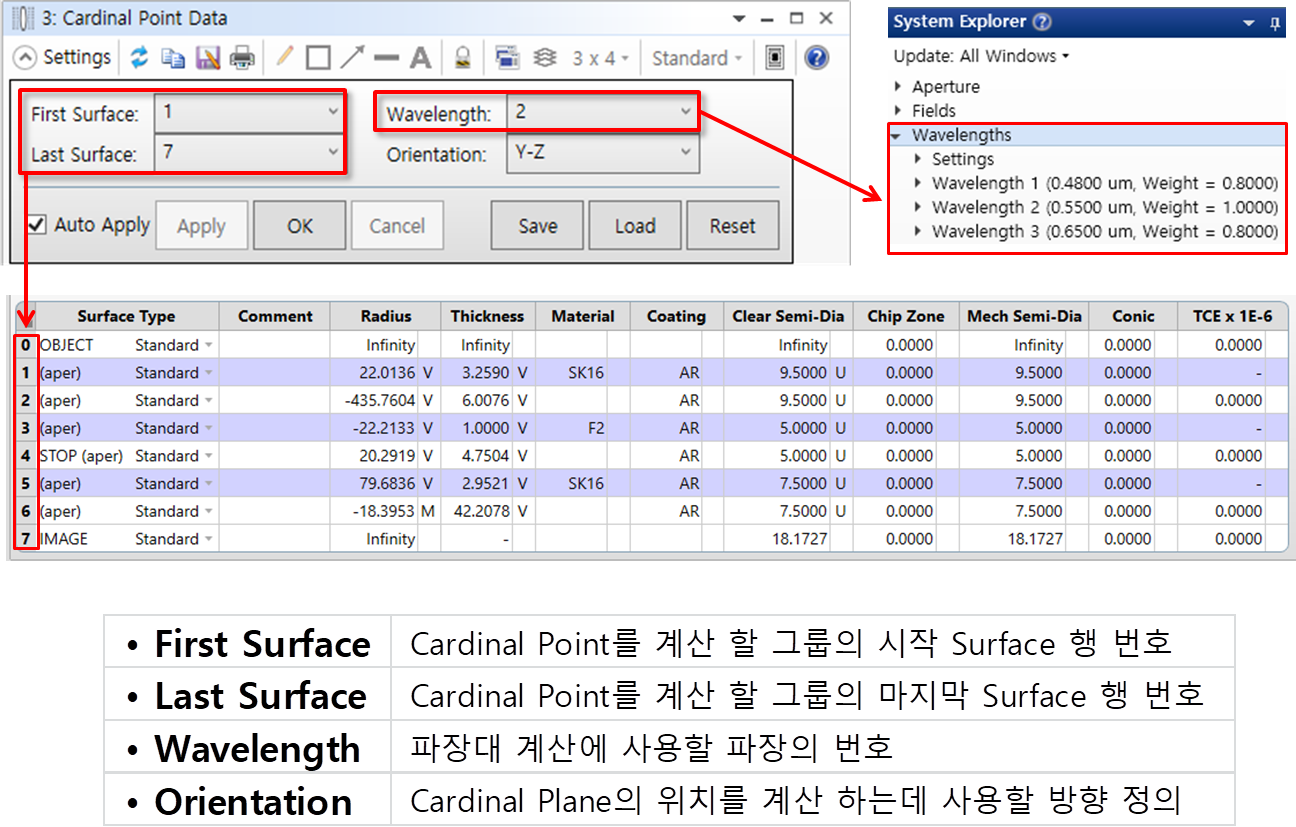The height and width of the screenshot is (827, 1296).
Task: Open the Surface Type dropdown on the OBJECT row
Action: click(x=209, y=345)
